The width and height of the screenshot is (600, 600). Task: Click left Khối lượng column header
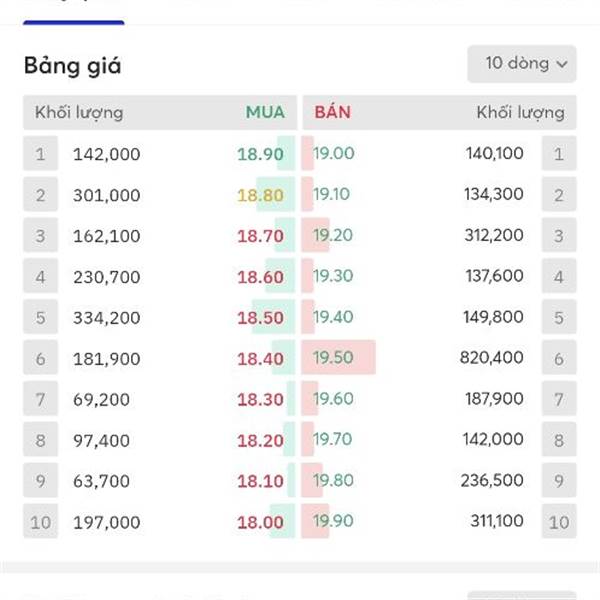(x=79, y=112)
